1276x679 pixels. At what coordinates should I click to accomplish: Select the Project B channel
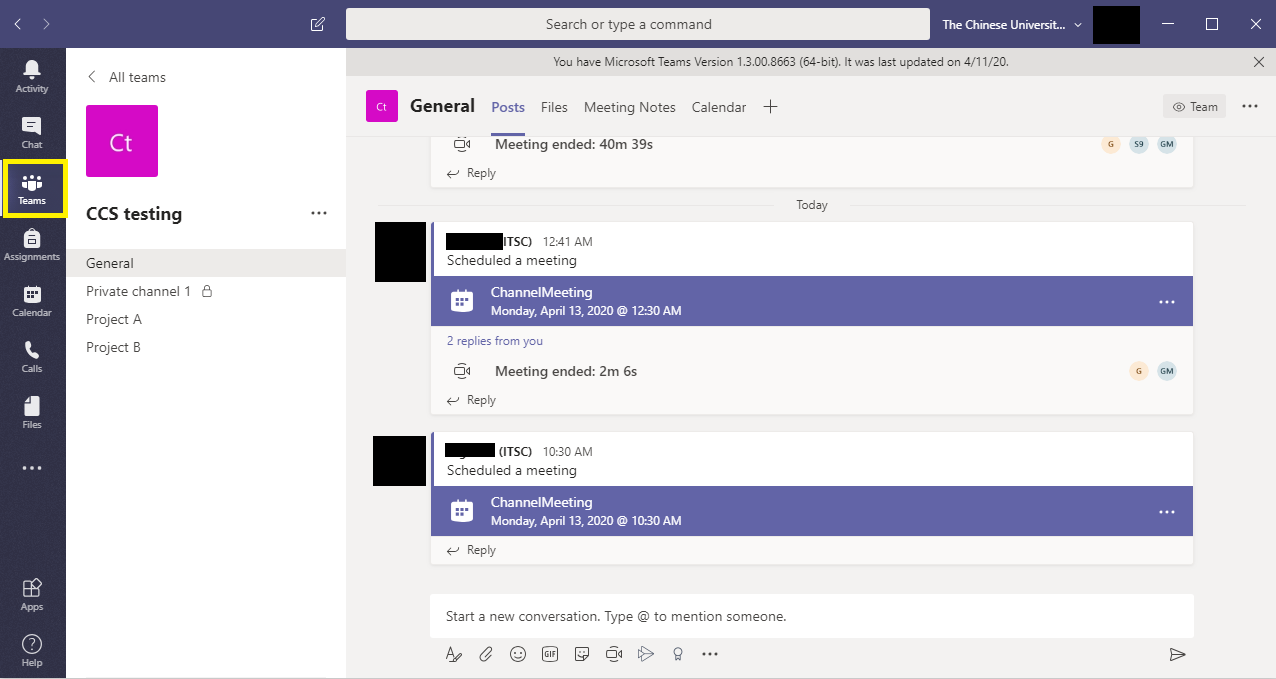point(206,347)
